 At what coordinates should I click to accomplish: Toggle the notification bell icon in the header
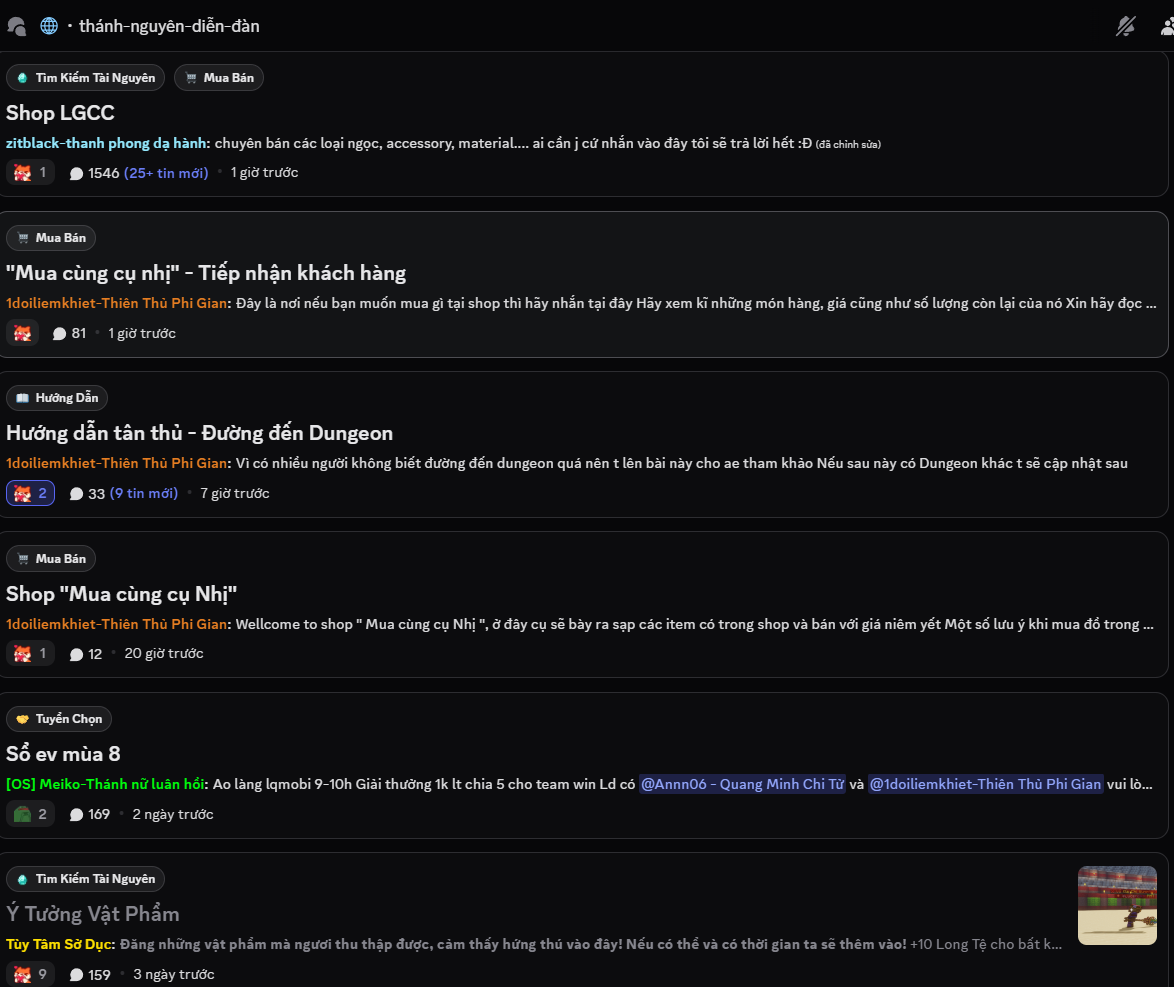pos(1125,26)
